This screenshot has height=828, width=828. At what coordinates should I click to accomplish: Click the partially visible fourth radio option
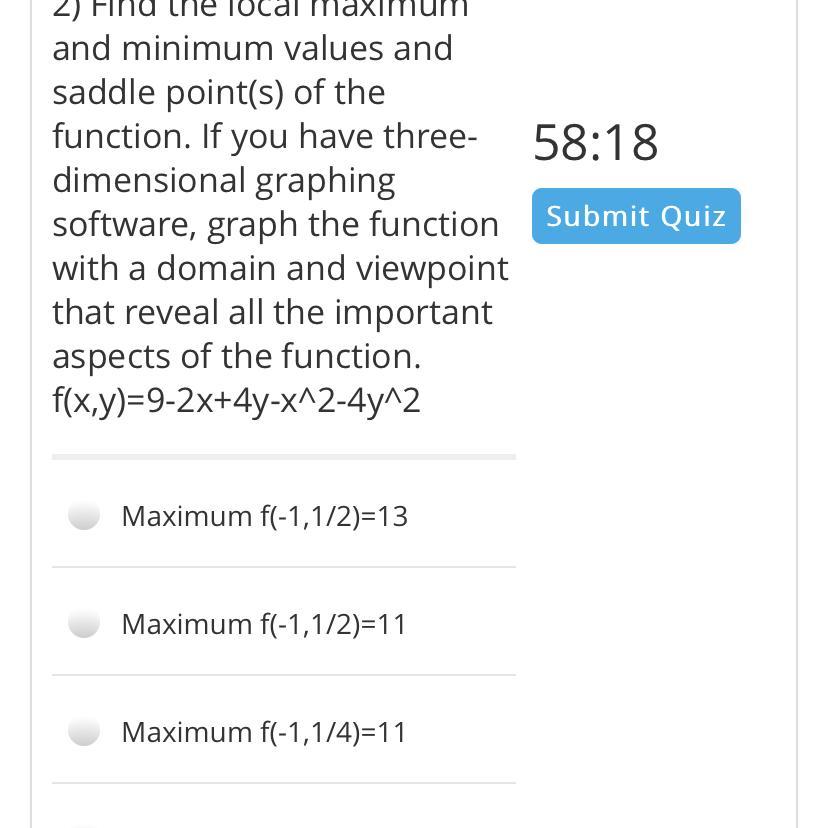click(x=84, y=825)
